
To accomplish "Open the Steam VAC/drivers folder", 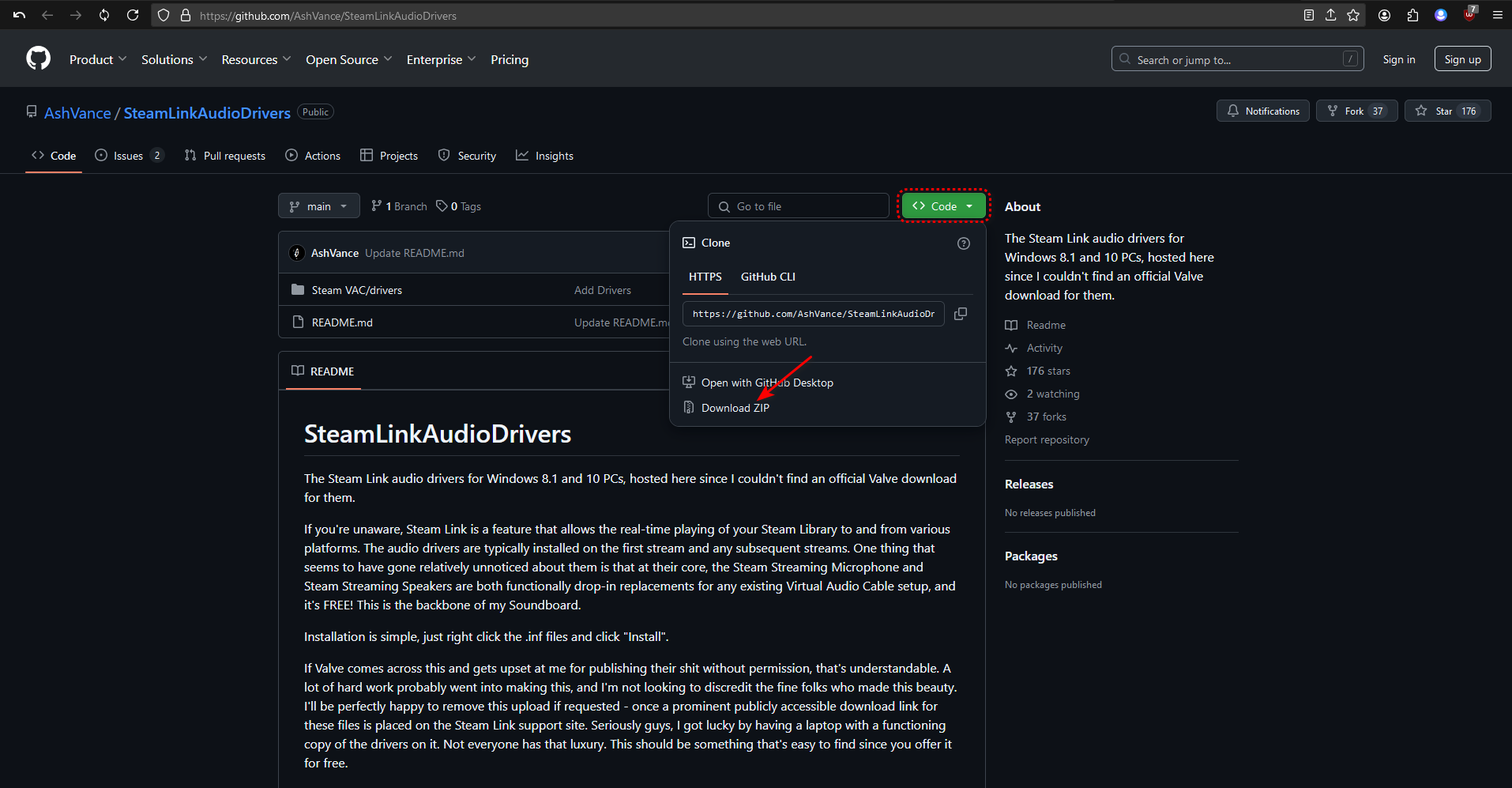I will (x=356, y=290).
